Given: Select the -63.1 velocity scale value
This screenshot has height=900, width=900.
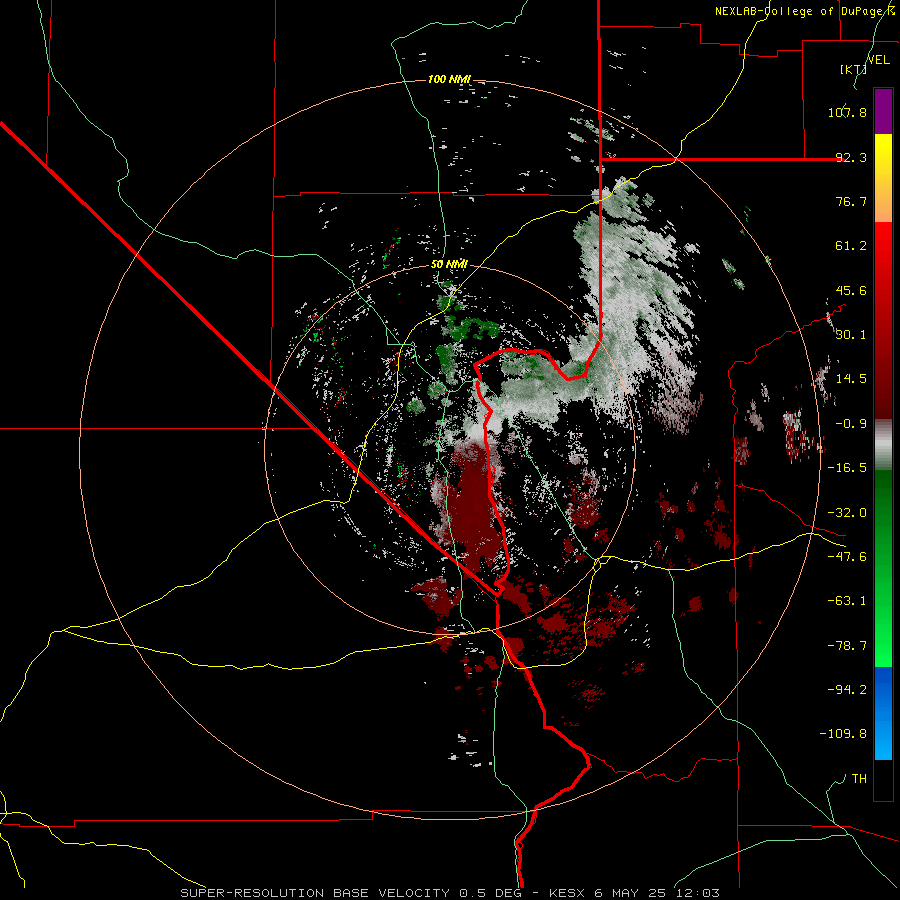Looking at the screenshot, I should coord(847,601).
